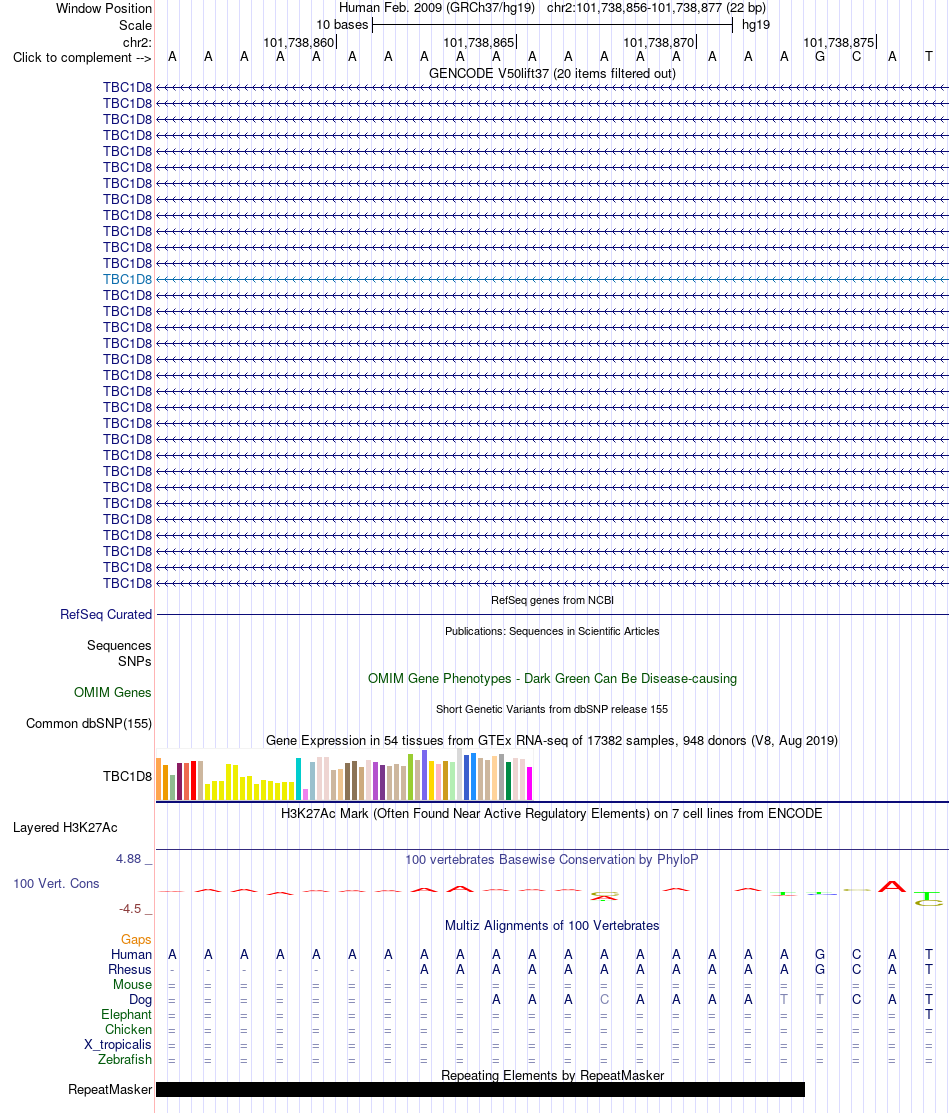The width and height of the screenshot is (950, 1113).
Task: Click the RefSeq Curated track label
Action: coord(106,615)
